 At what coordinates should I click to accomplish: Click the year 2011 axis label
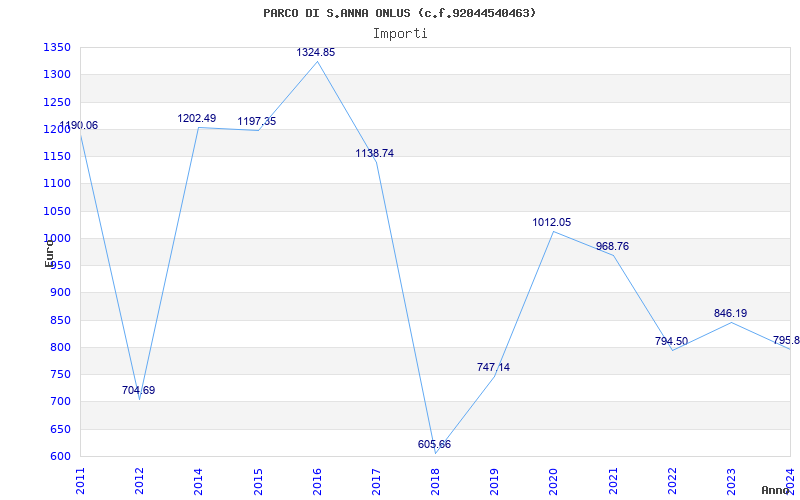coord(80,482)
